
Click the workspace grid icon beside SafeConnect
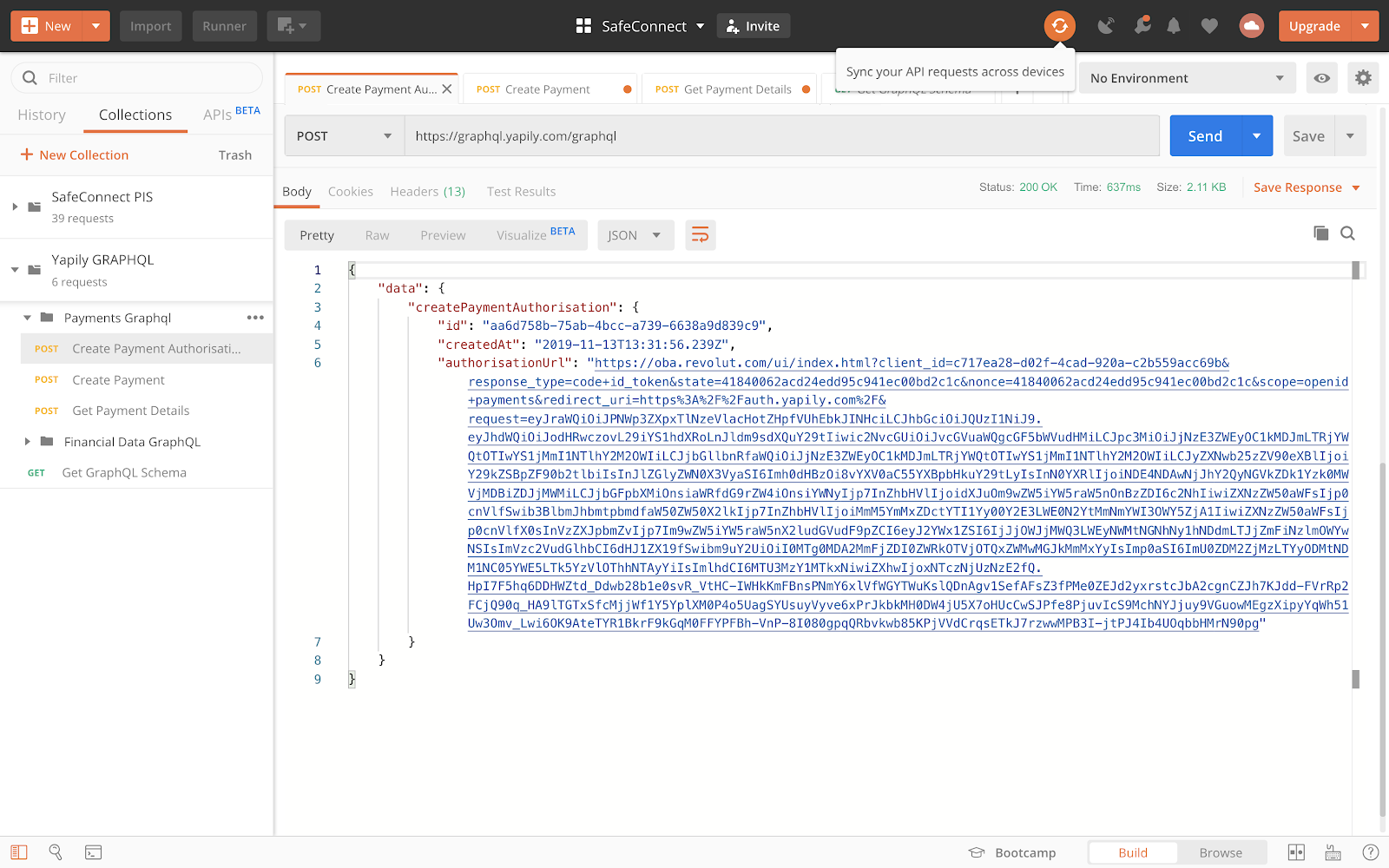tap(583, 26)
